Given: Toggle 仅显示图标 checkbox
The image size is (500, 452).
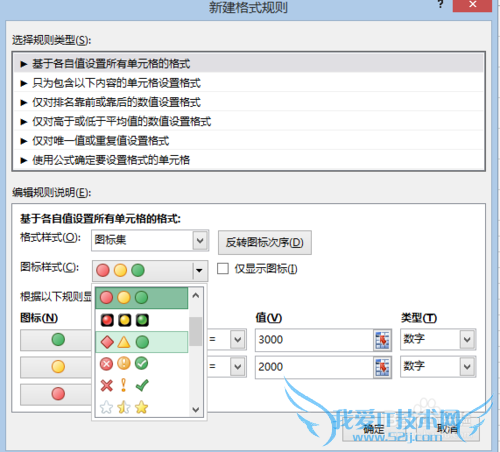Looking at the screenshot, I should (223, 268).
